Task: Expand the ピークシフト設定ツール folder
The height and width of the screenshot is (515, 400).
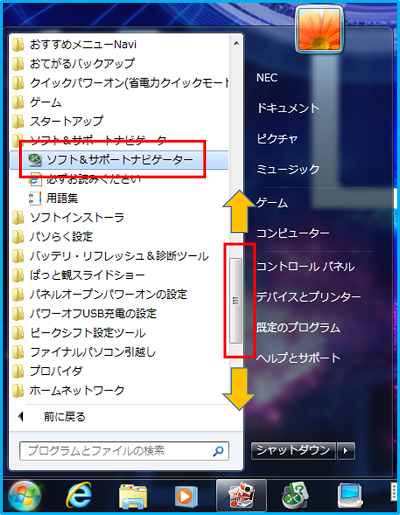Action: click(x=79, y=333)
